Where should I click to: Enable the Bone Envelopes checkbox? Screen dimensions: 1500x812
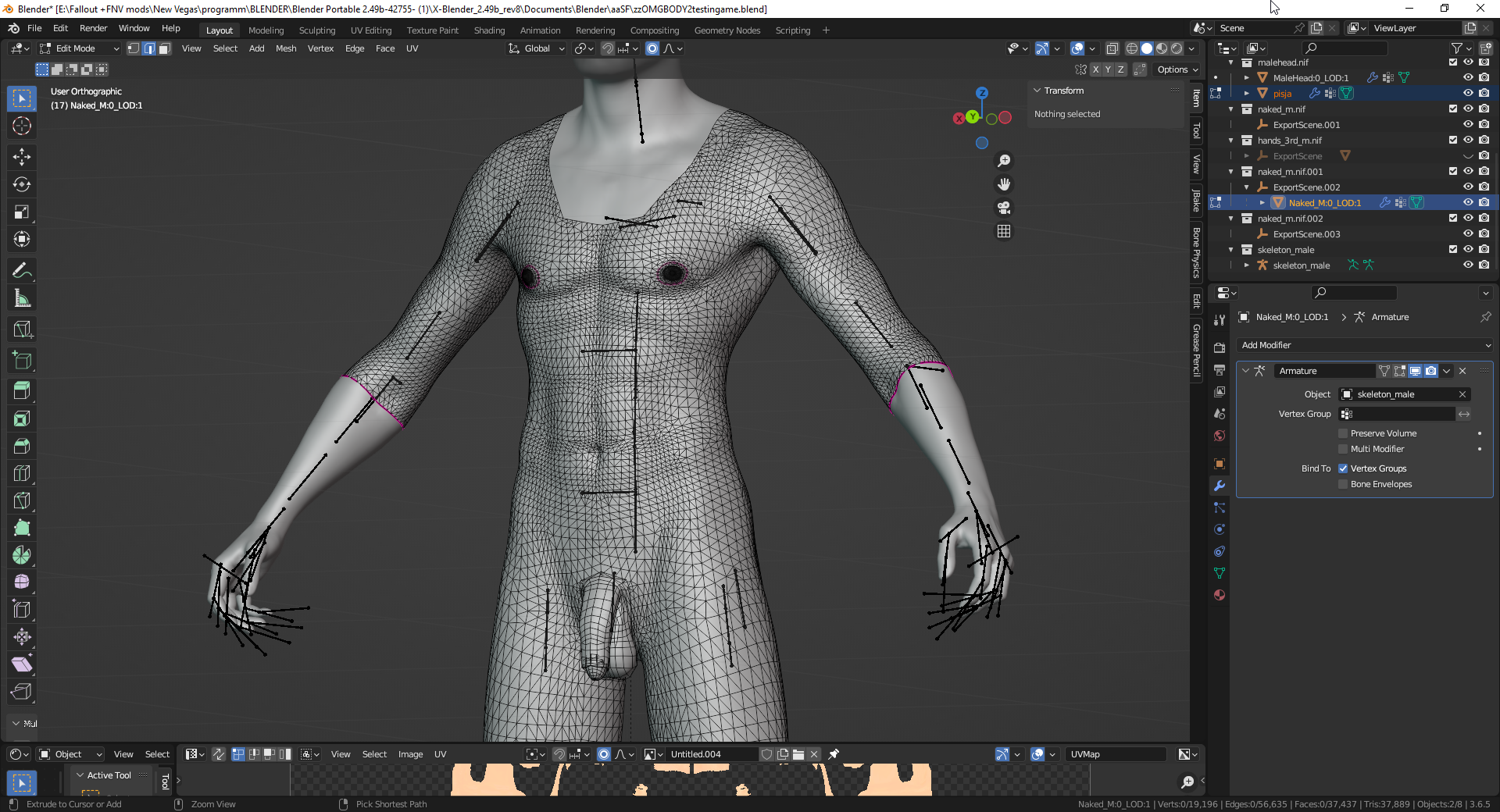[1343, 484]
